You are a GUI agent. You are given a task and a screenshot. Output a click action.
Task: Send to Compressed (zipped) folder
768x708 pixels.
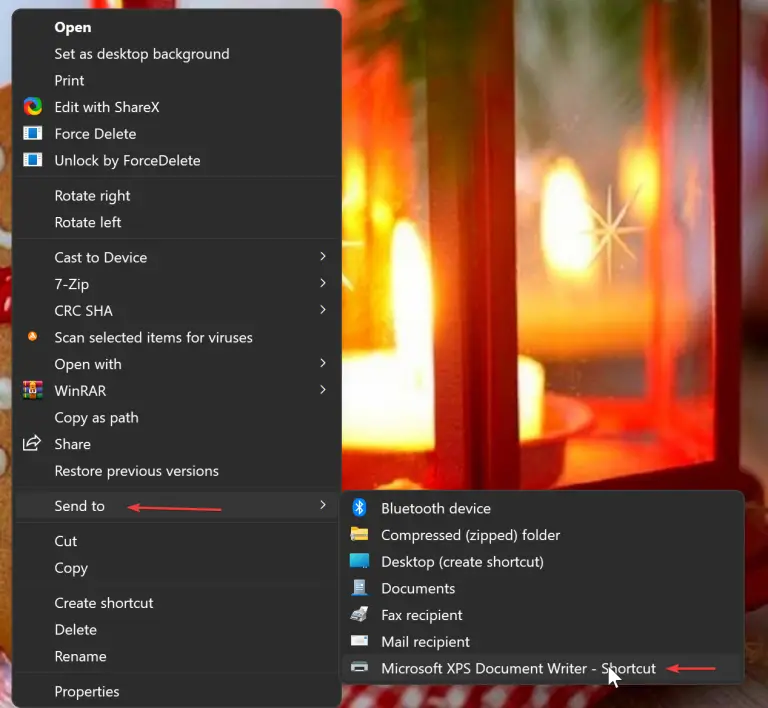tap(543, 535)
